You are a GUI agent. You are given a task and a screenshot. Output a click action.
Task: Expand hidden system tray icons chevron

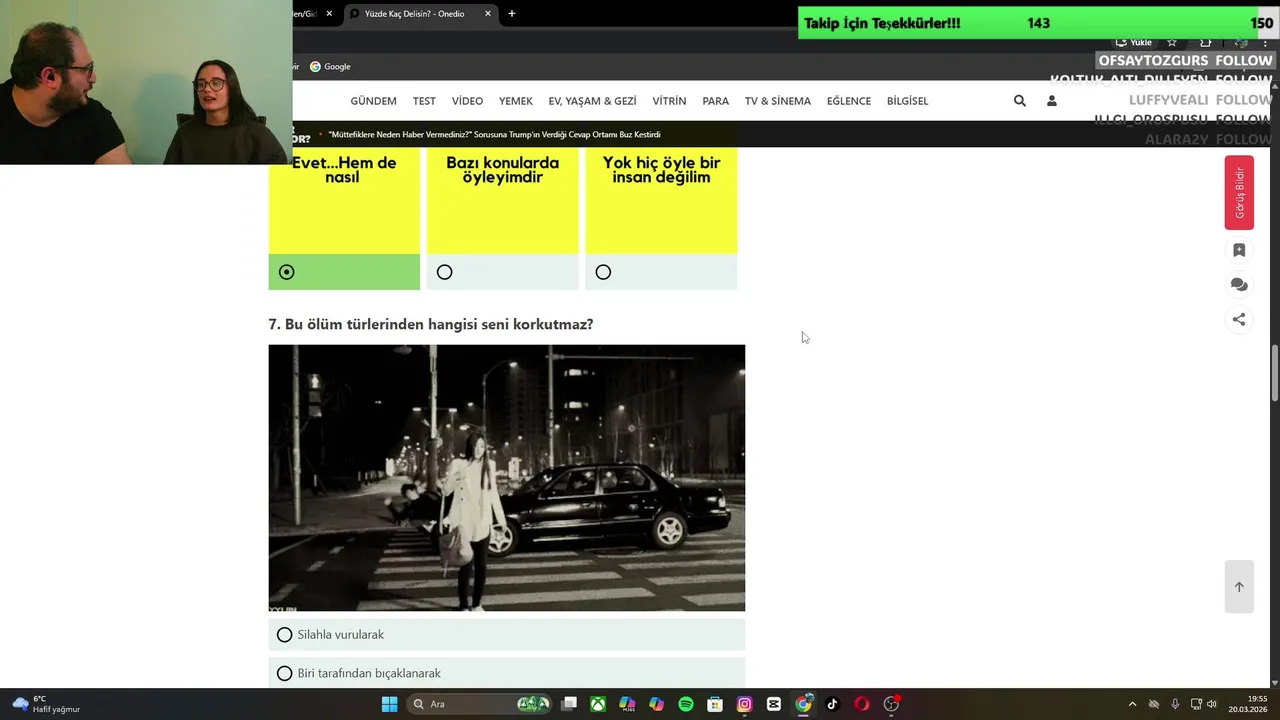pos(1132,704)
